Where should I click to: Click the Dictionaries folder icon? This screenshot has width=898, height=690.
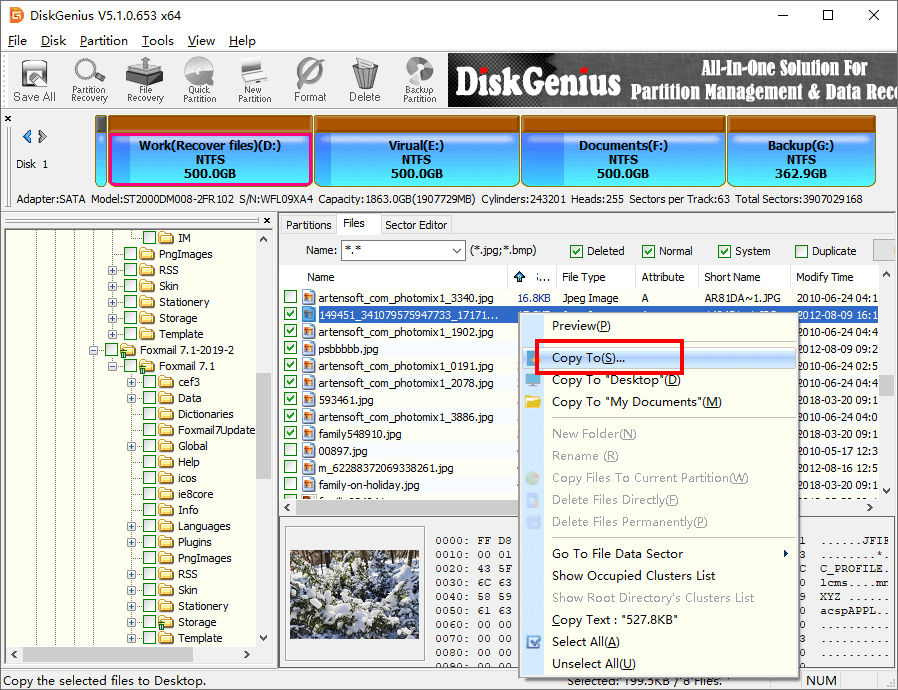(166, 414)
